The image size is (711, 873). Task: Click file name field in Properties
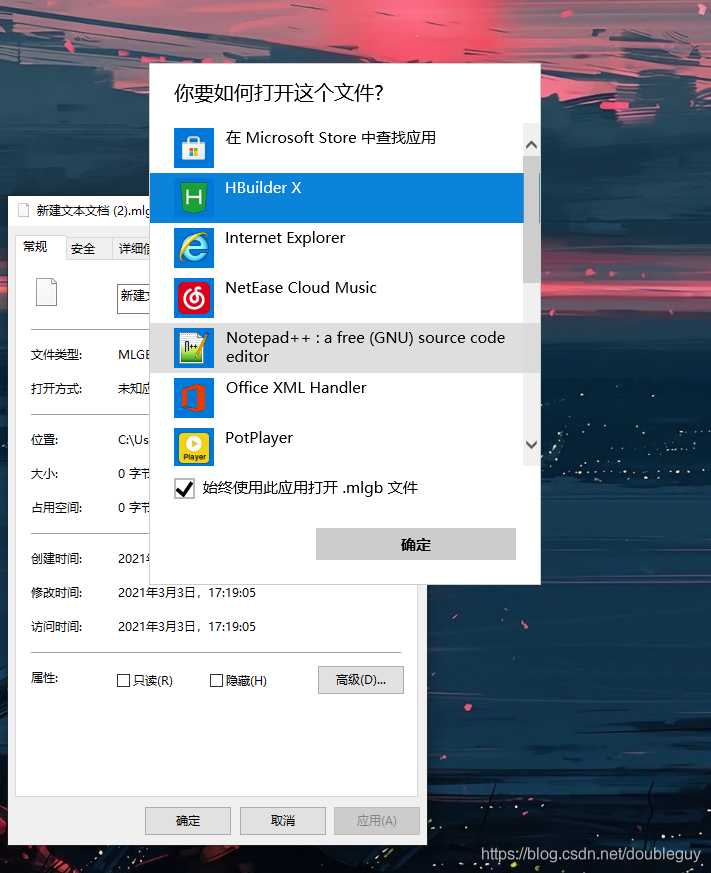coord(134,298)
